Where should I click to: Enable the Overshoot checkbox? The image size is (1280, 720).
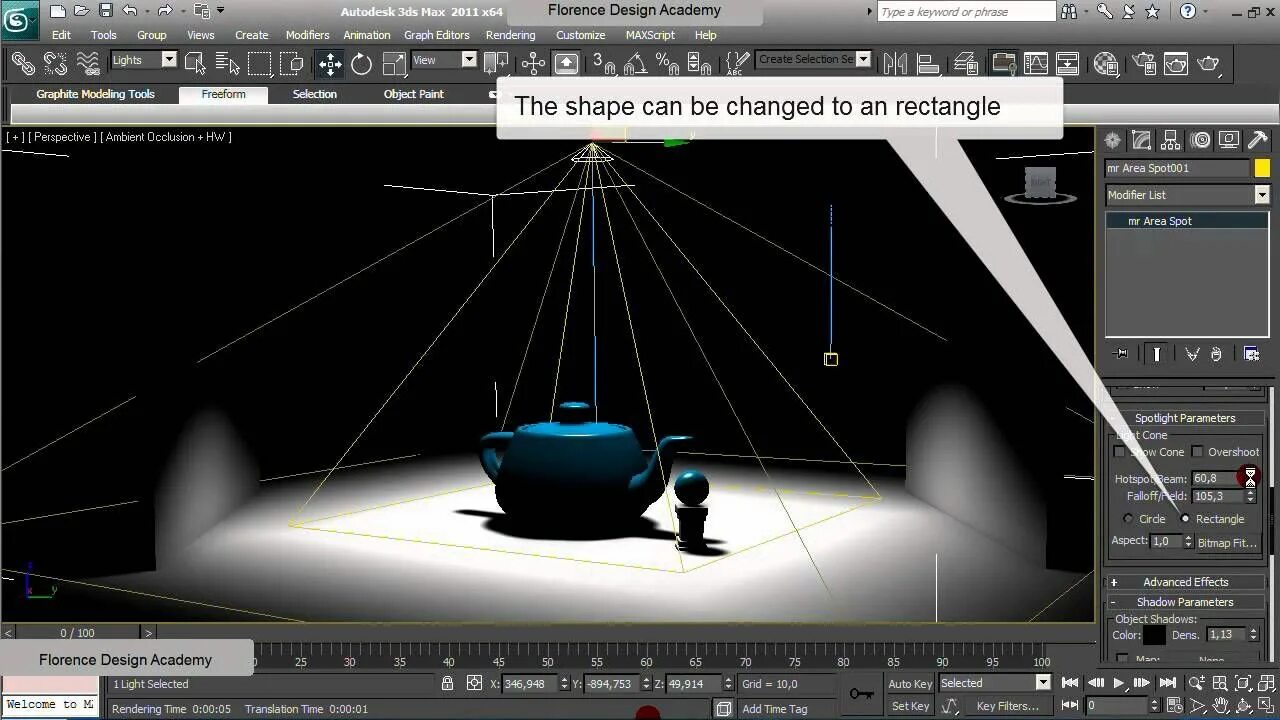coord(1197,452)
